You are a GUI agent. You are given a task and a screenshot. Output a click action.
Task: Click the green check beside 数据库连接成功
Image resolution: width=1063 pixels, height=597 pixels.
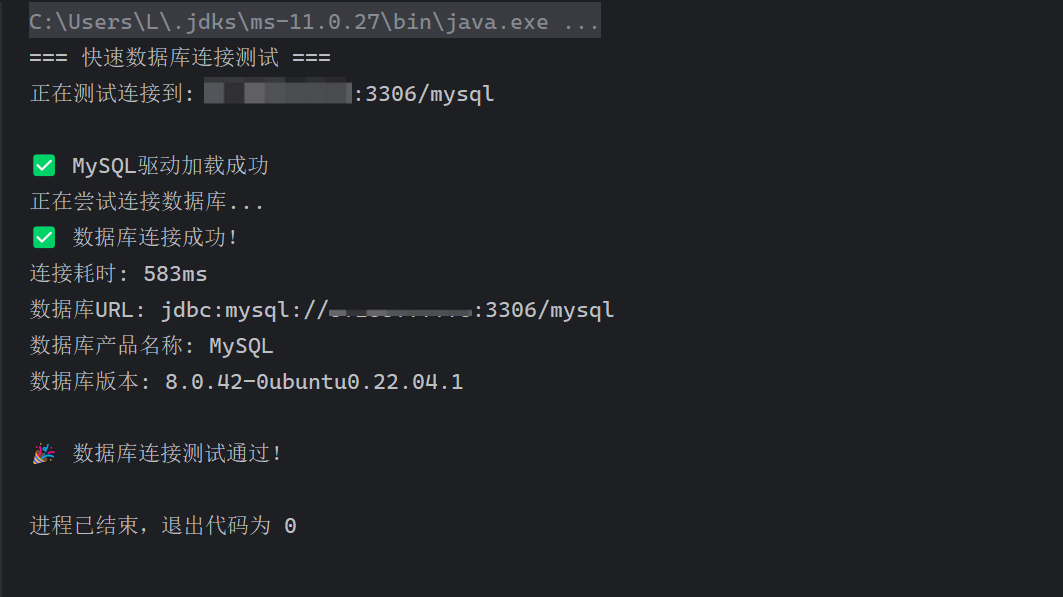click(44, 238)
